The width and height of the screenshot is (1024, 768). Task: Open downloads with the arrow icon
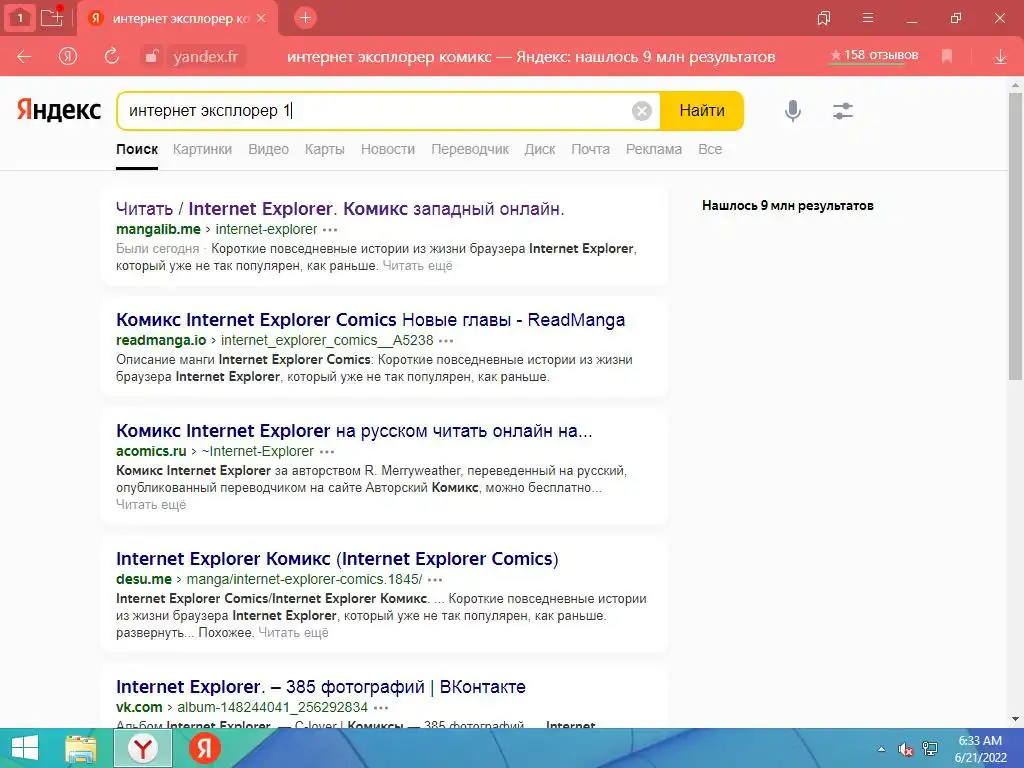tap(1000, 57)
